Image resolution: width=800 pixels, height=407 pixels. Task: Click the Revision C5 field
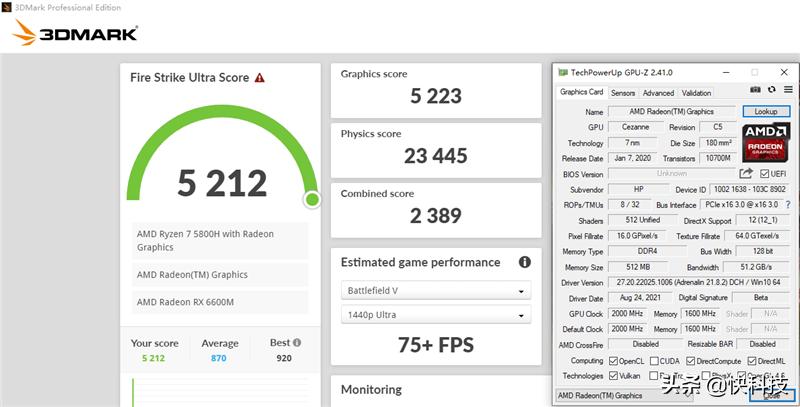[x=717, y=127]
